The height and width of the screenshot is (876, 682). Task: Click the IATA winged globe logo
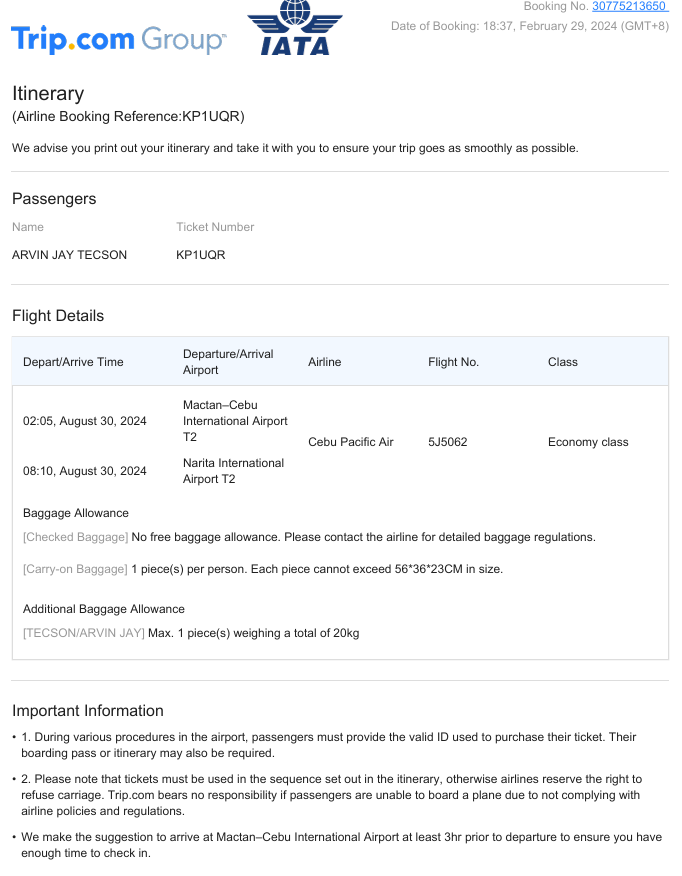point(294,28)
